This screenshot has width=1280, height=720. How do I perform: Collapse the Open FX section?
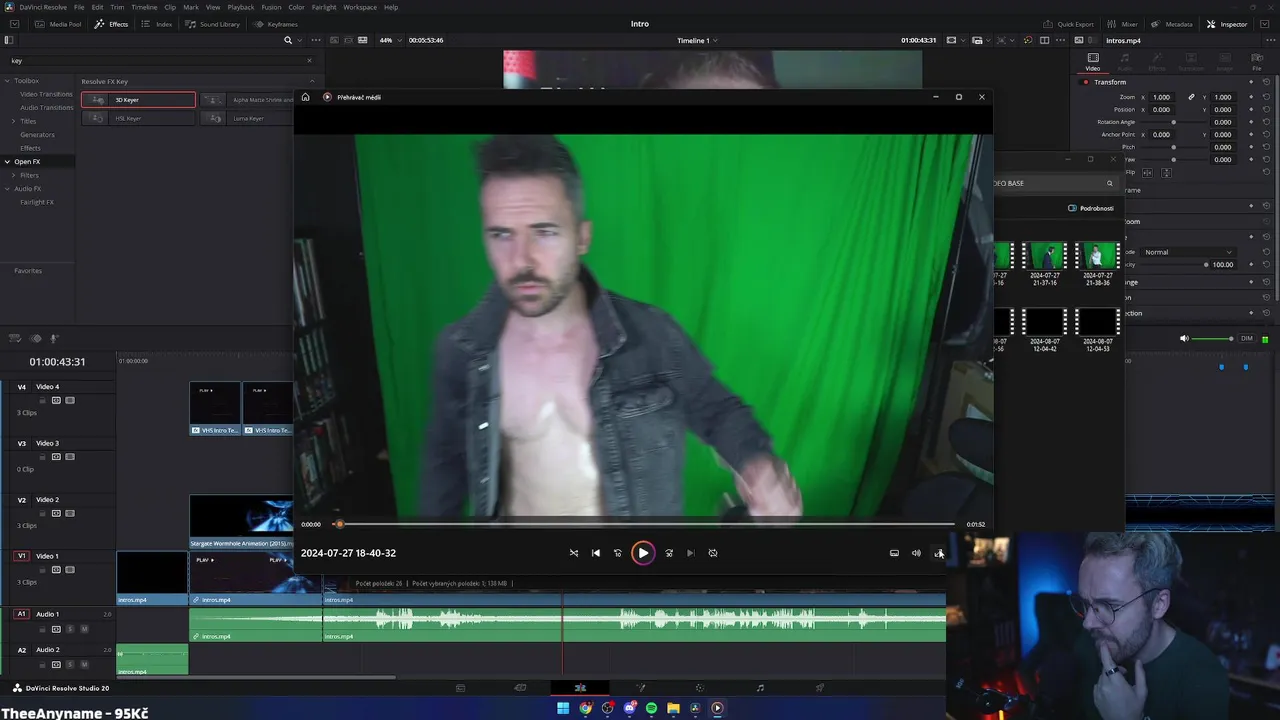pyautogui.click(x=7, y=162)
